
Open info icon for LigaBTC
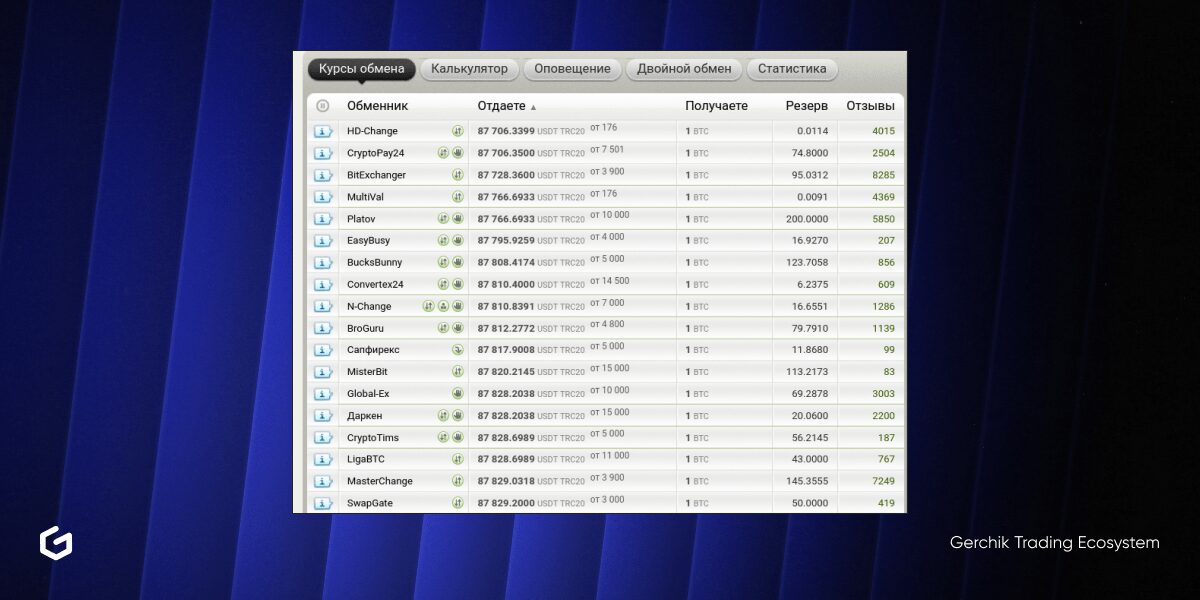[322, 460]
